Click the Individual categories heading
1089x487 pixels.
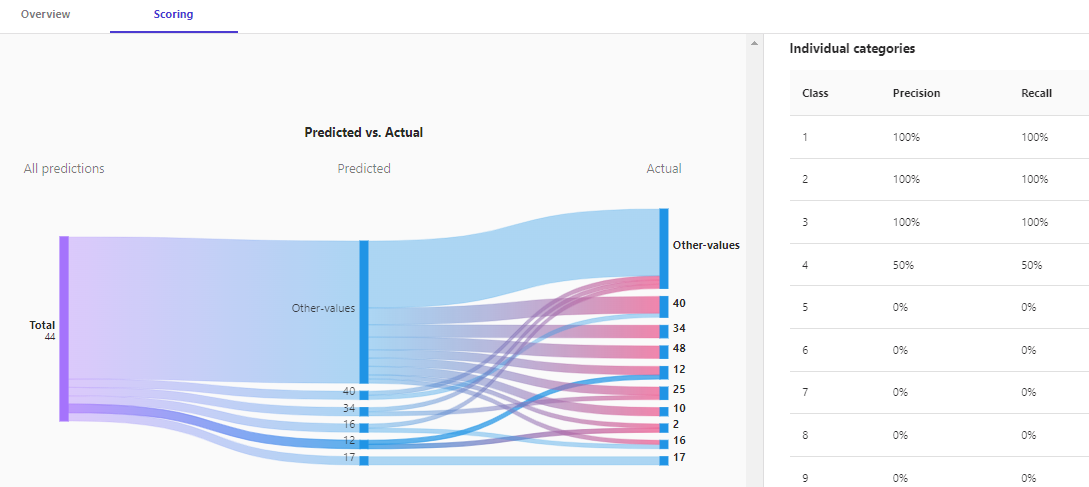pyautogui.click(x=852, y=48)
